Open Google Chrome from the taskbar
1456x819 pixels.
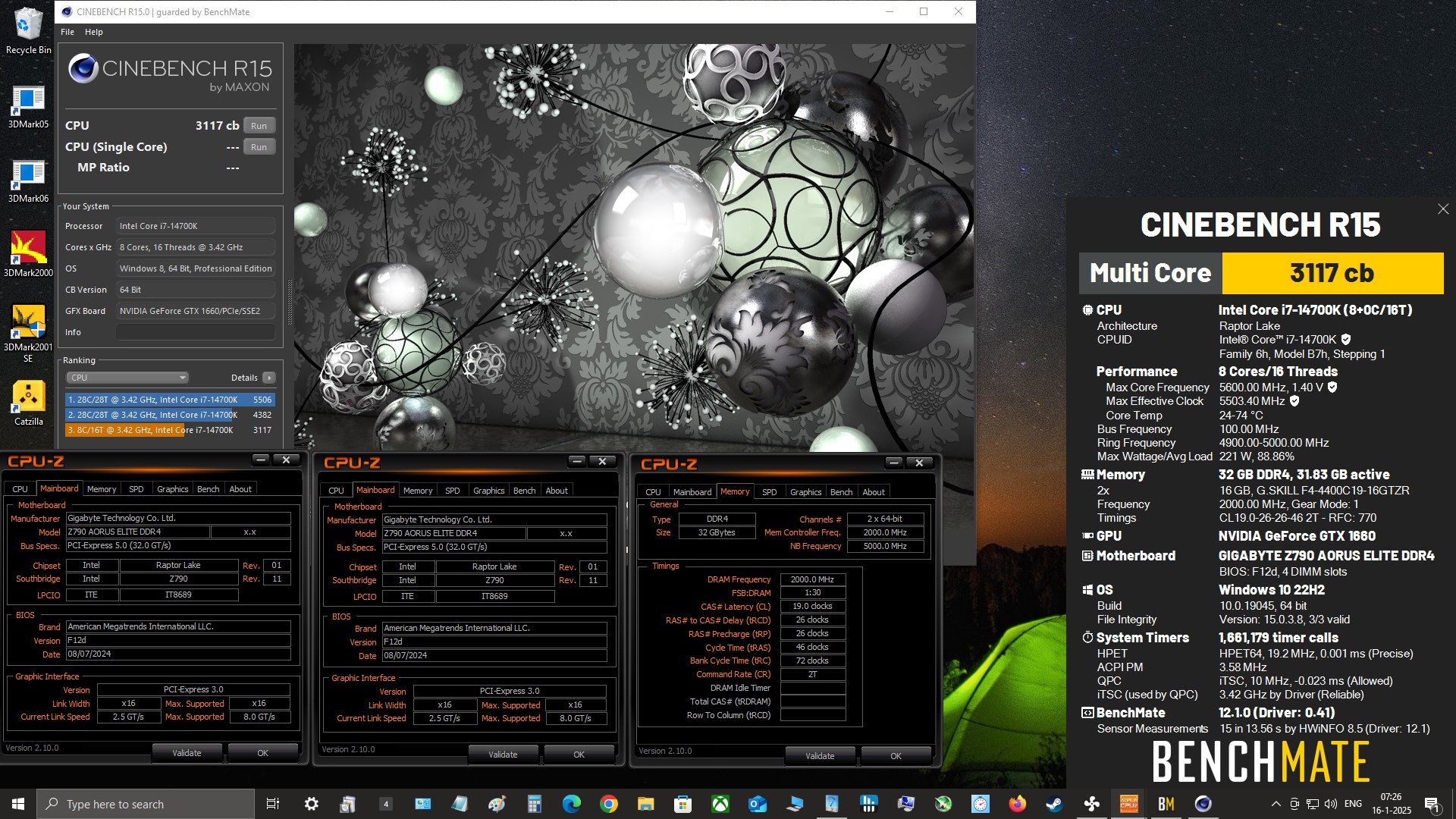pos(608,804)
